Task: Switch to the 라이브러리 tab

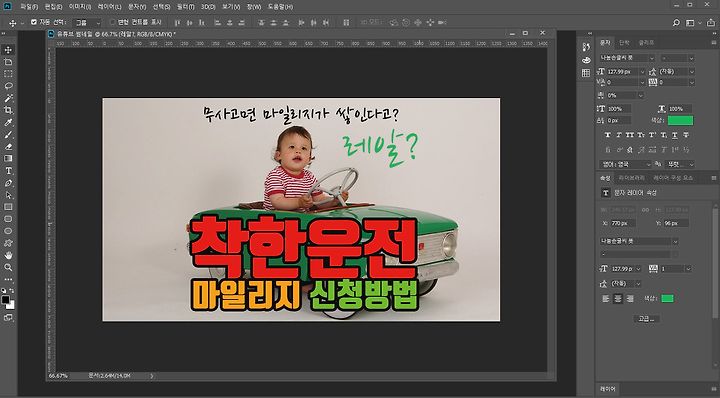Action: click(x=631, y=178)
